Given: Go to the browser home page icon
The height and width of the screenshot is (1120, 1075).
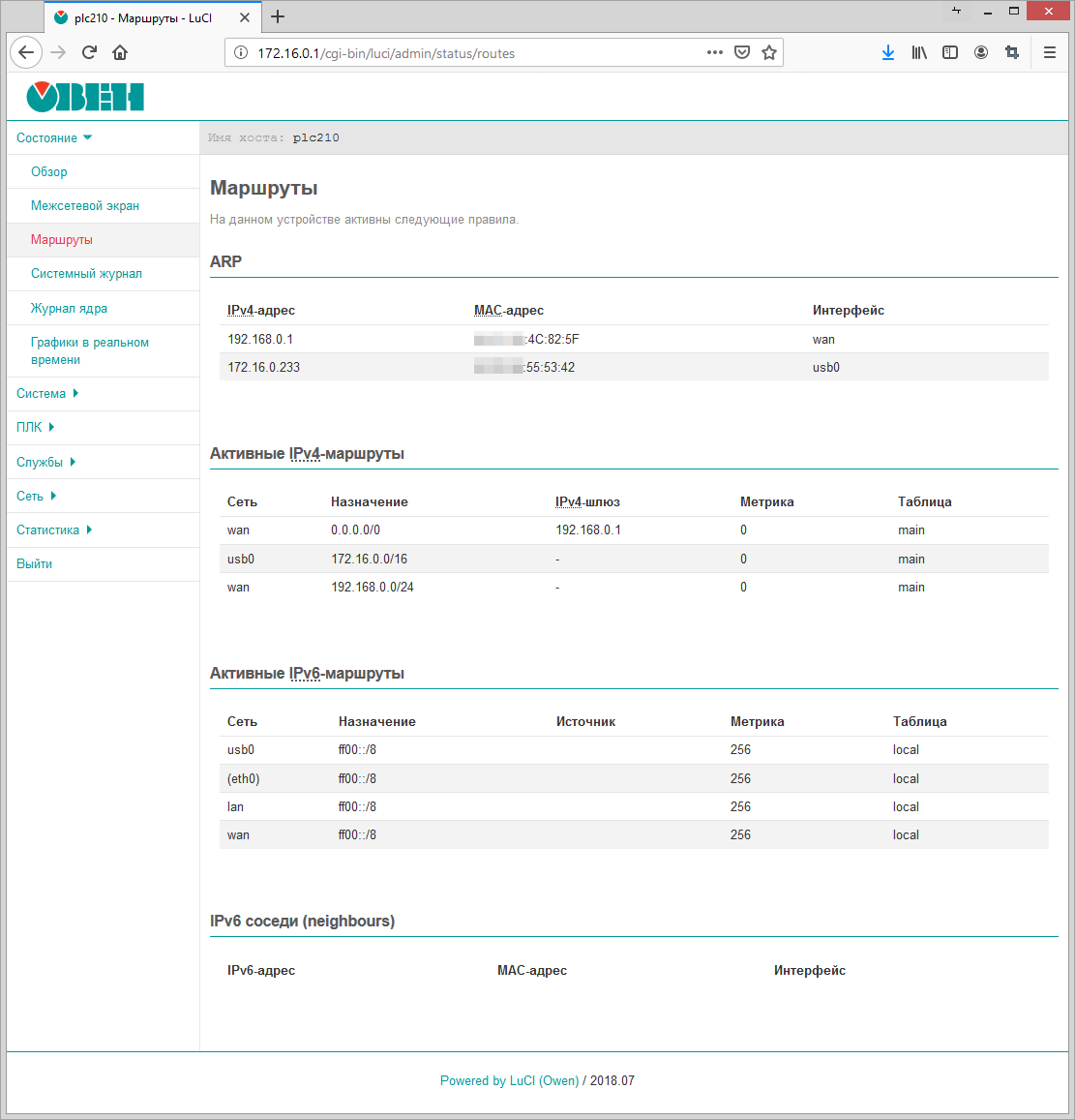Looking at the screenshot, I should point(120,52).
